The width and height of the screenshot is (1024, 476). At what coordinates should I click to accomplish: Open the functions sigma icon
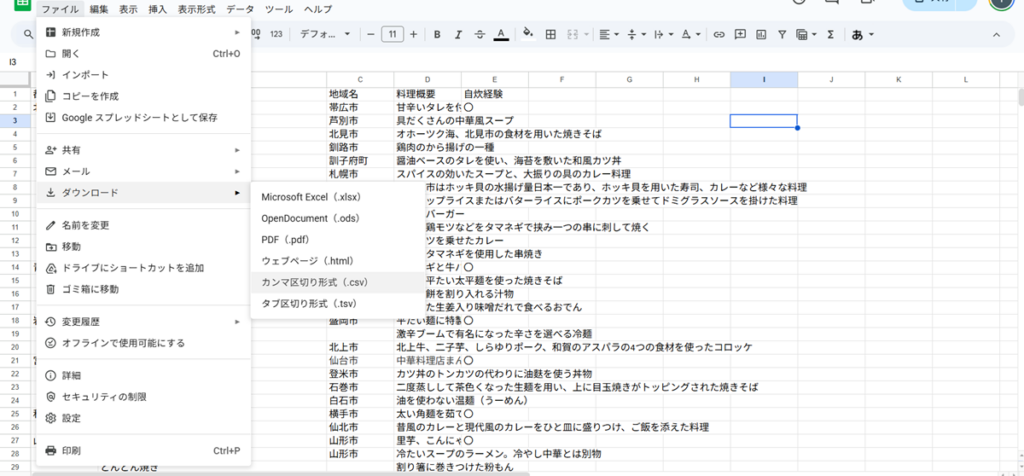829,35
